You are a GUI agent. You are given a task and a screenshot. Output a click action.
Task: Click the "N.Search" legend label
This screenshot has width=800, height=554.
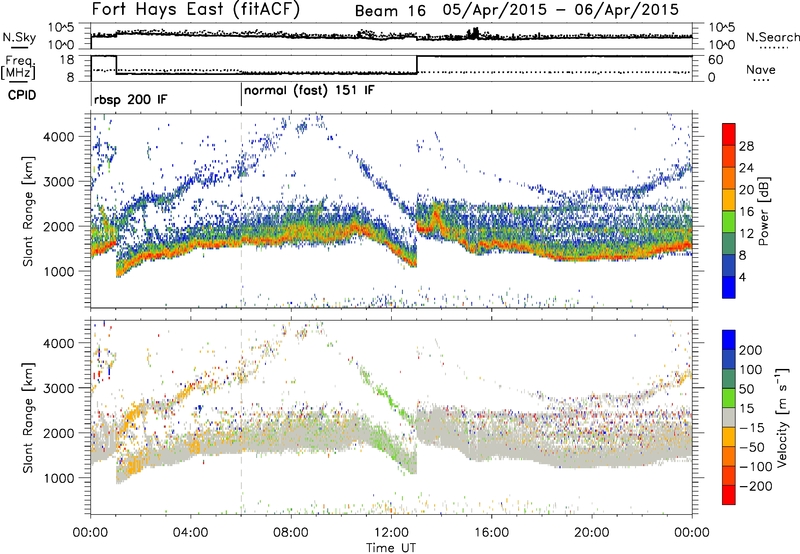(772, 37)
